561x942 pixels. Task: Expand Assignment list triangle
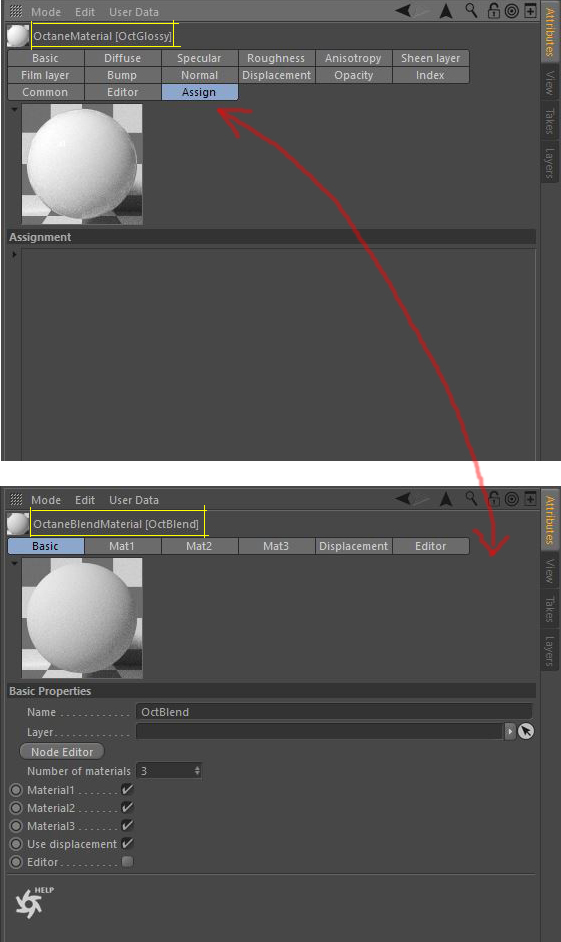14,254
